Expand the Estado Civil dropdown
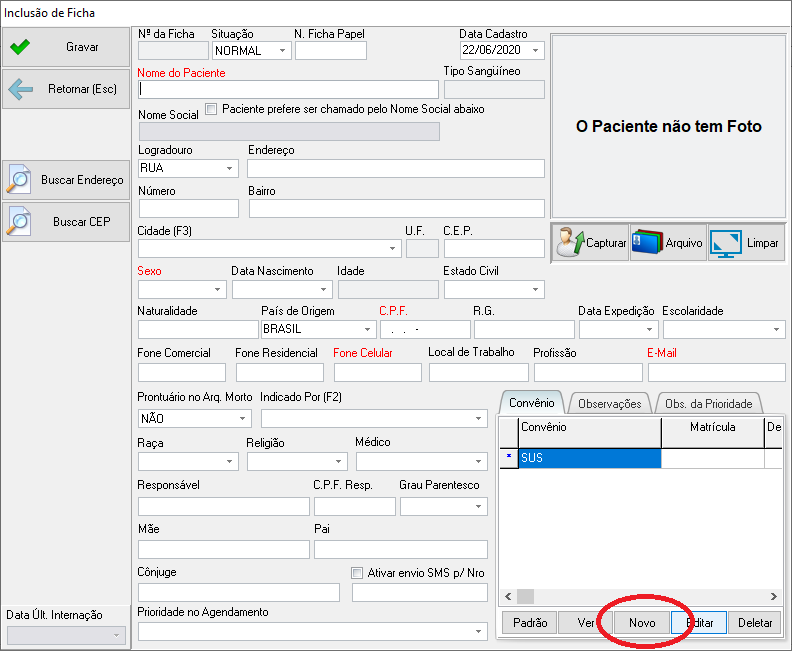The height and width of the screenshot is (651, 792). pos(535,289)
